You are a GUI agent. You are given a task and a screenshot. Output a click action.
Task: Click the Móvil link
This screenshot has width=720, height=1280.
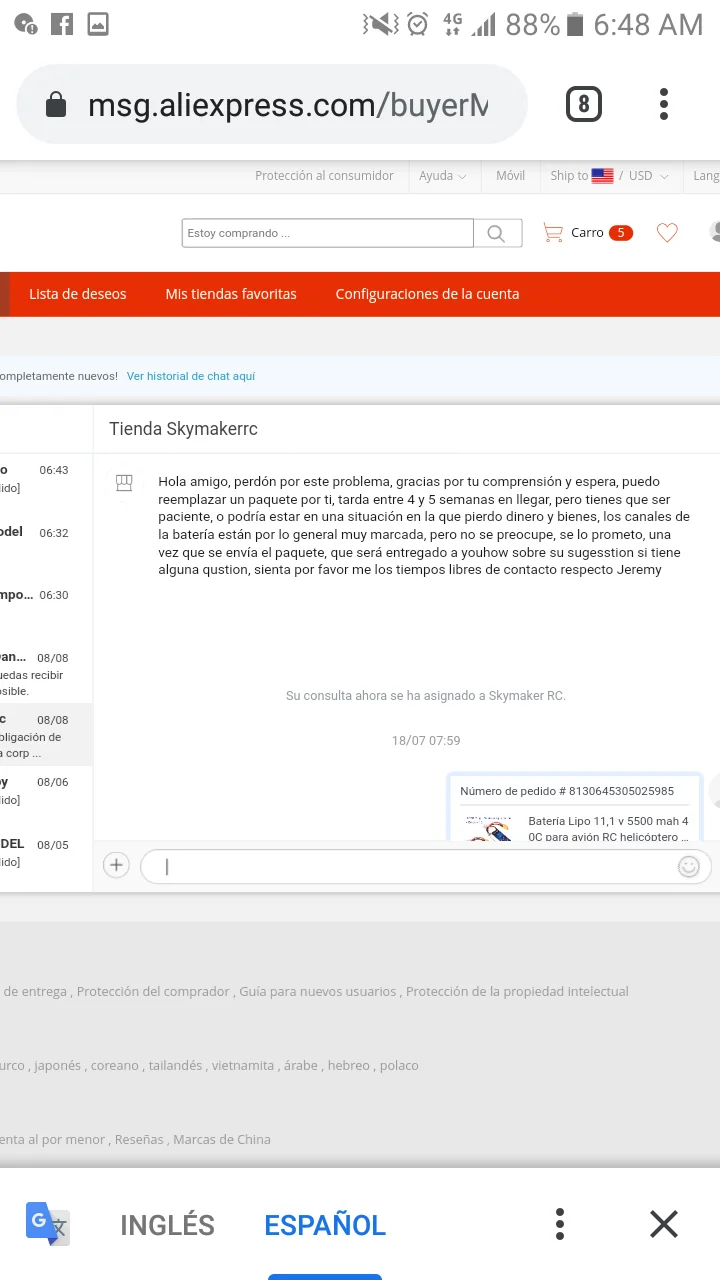tap(510, 176)
